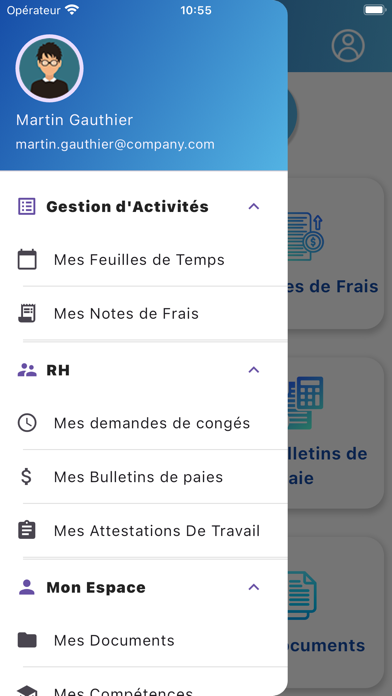Tap the clock icon for demandes de congés
Screen dimensions: 392x696
(x=27, y=423)
